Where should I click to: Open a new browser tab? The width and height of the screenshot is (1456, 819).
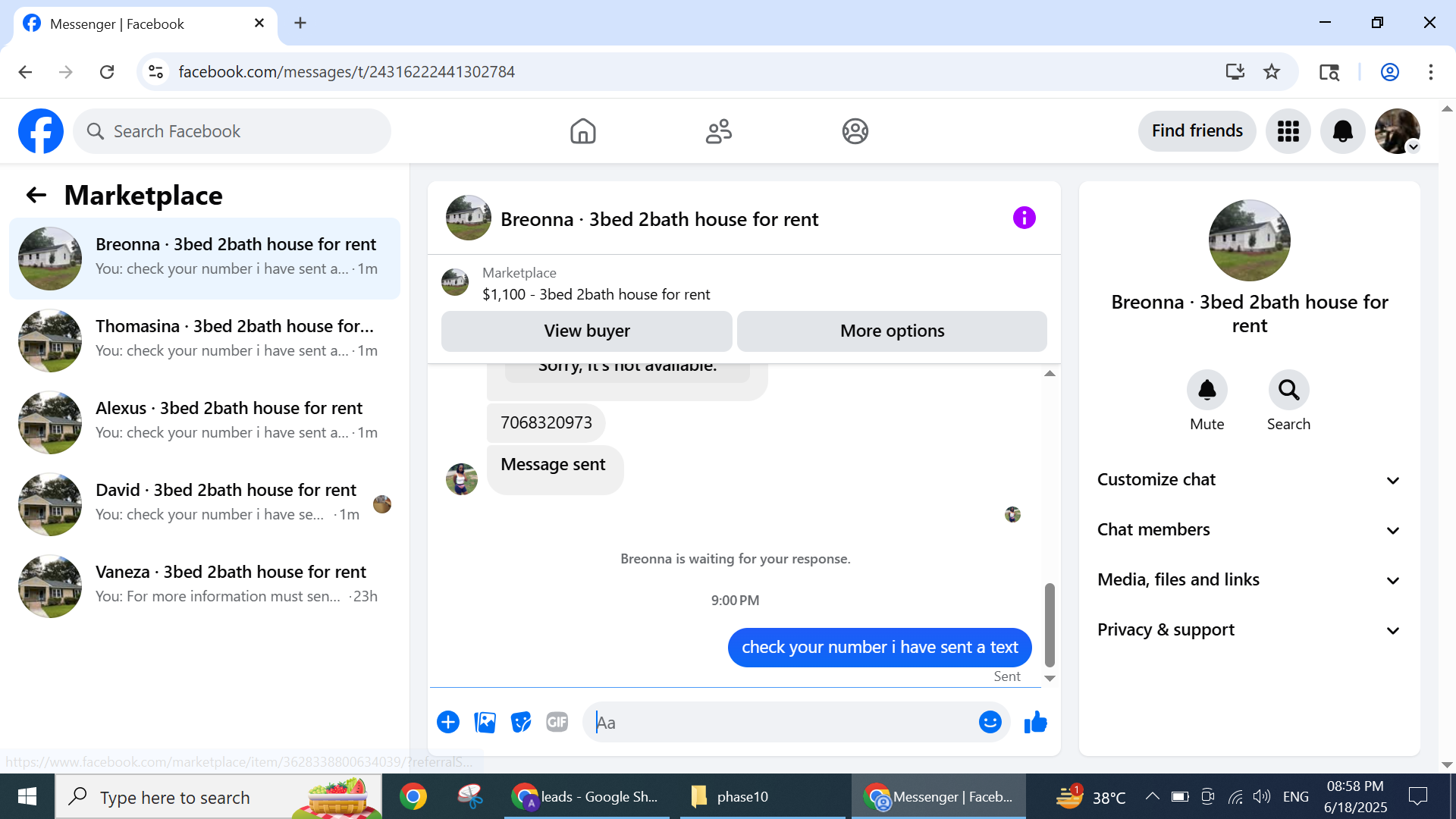[300, 24]
